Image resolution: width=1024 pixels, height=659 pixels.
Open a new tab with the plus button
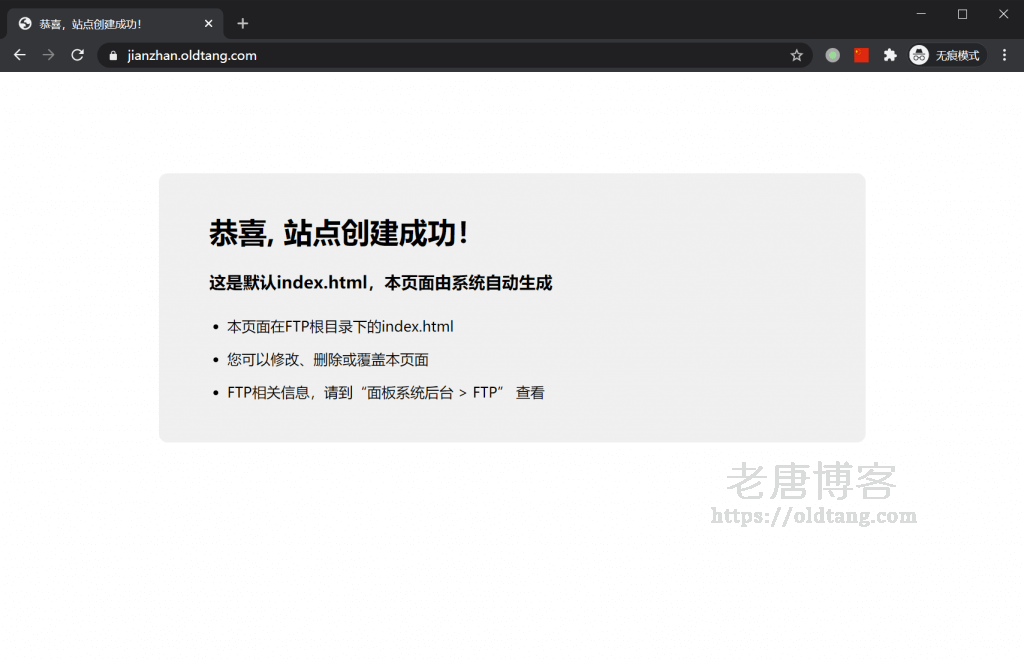[x=242, y=24]
